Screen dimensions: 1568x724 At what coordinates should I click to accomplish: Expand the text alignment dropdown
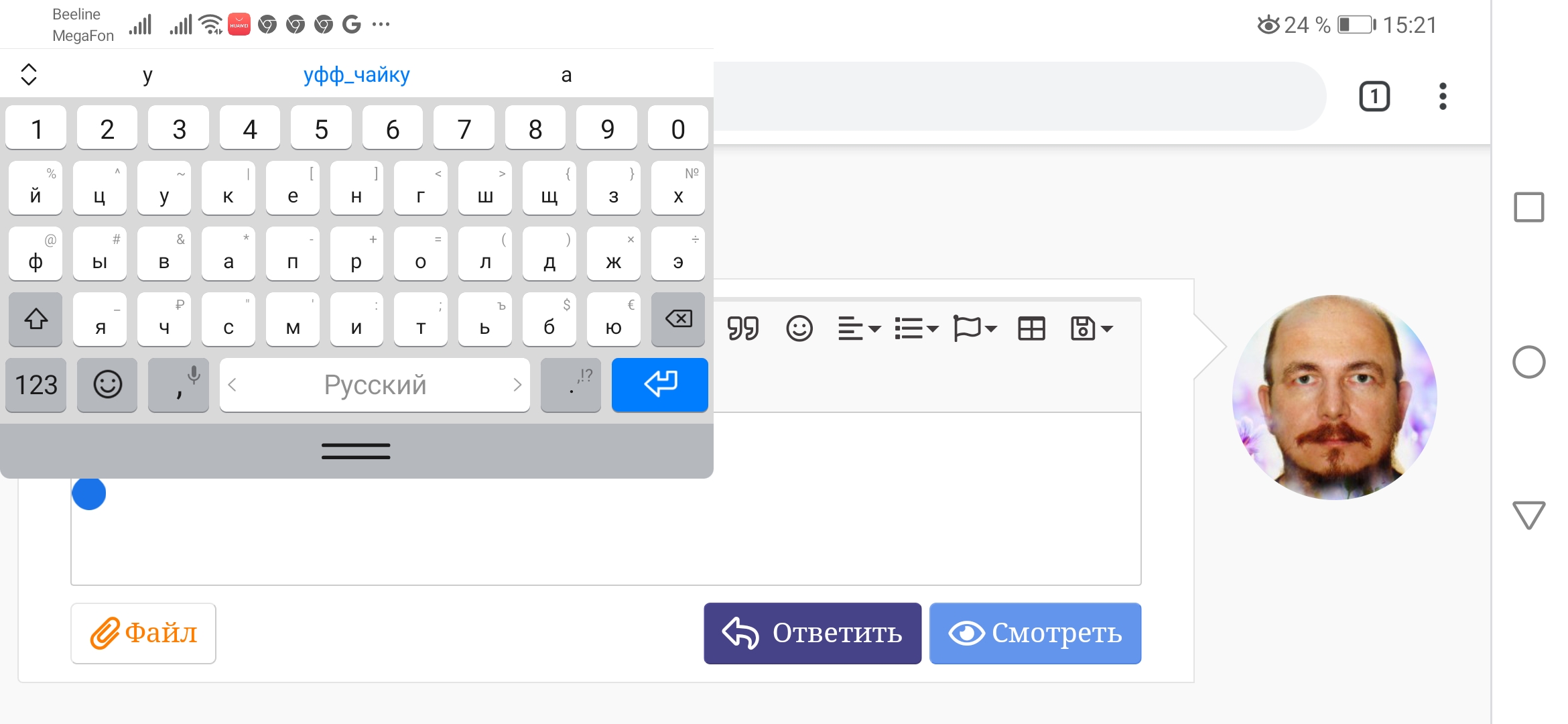coord(859,328)
